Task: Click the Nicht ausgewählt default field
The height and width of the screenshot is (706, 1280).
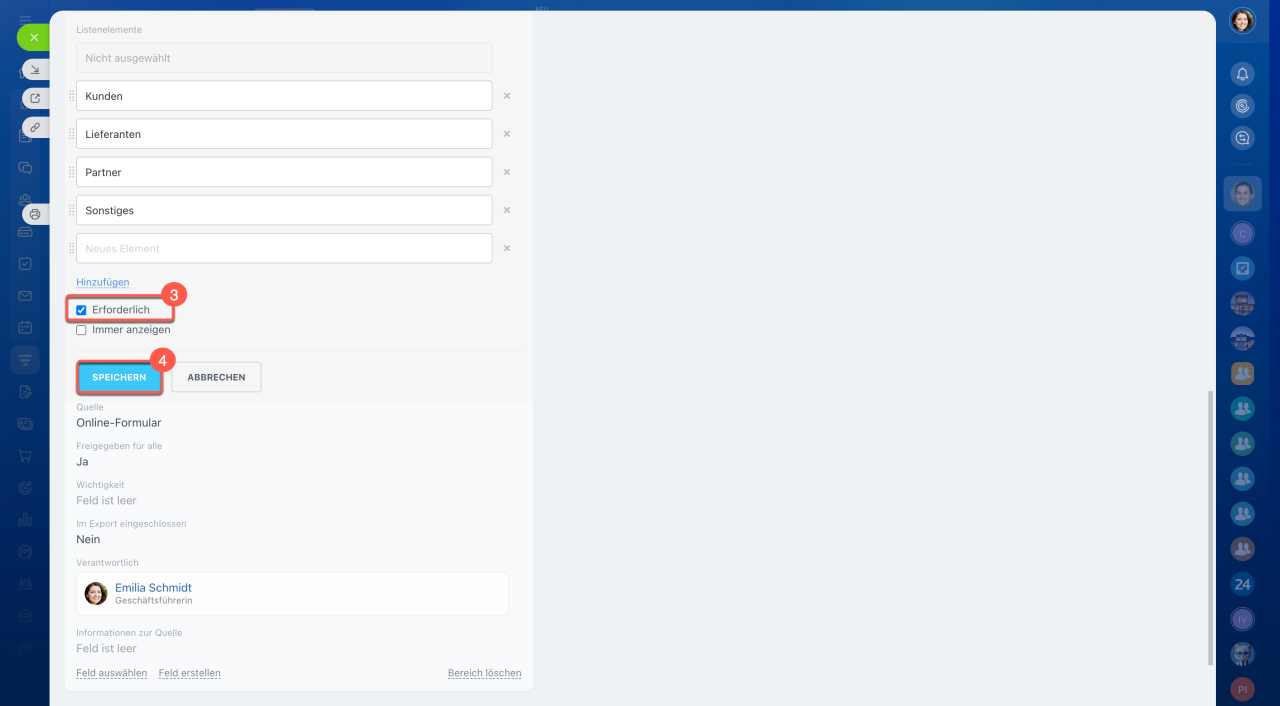Action: click(x=284, y=58)
